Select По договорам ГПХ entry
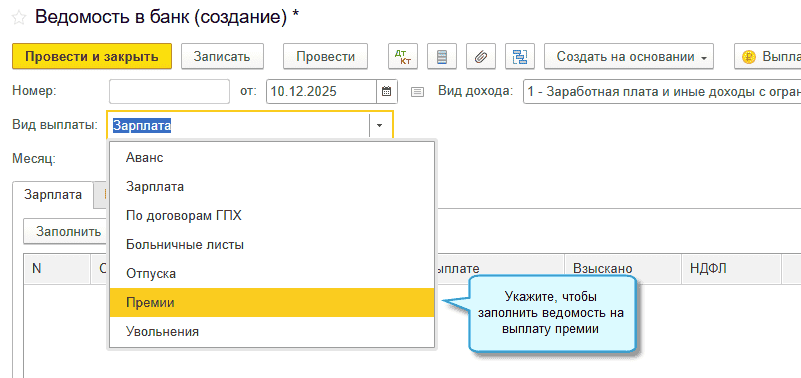 point(272,216)
